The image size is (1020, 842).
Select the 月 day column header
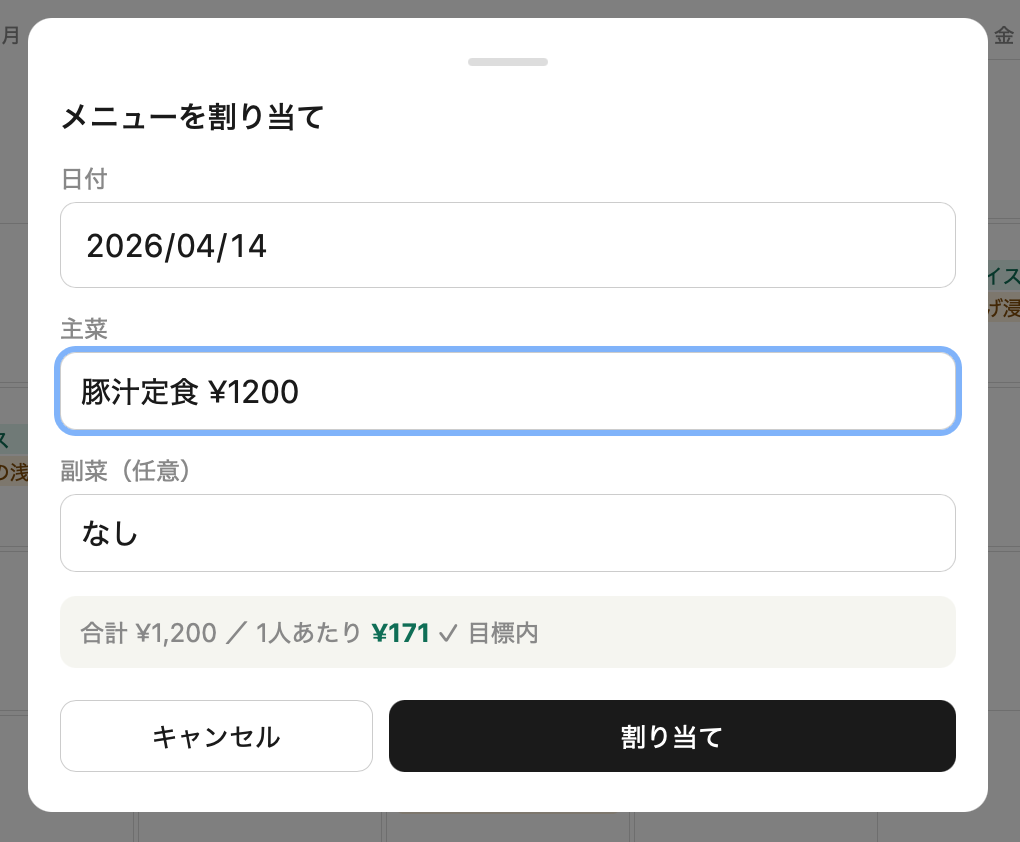[10, 36]
